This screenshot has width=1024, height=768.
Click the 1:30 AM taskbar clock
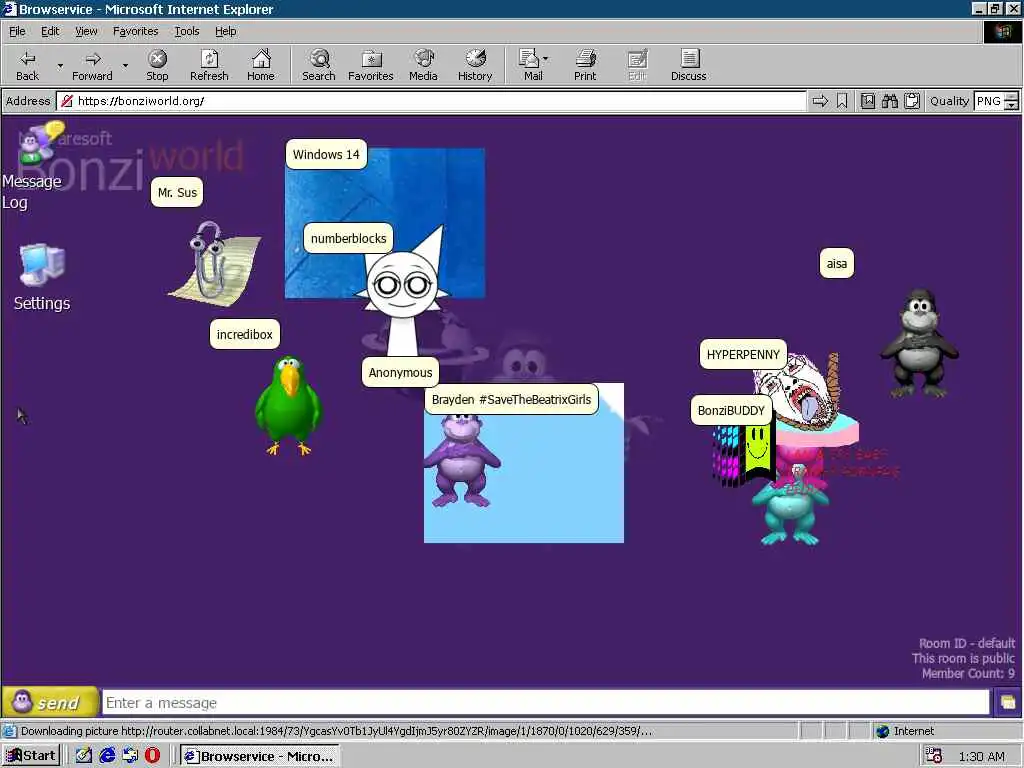coord(982,756)
